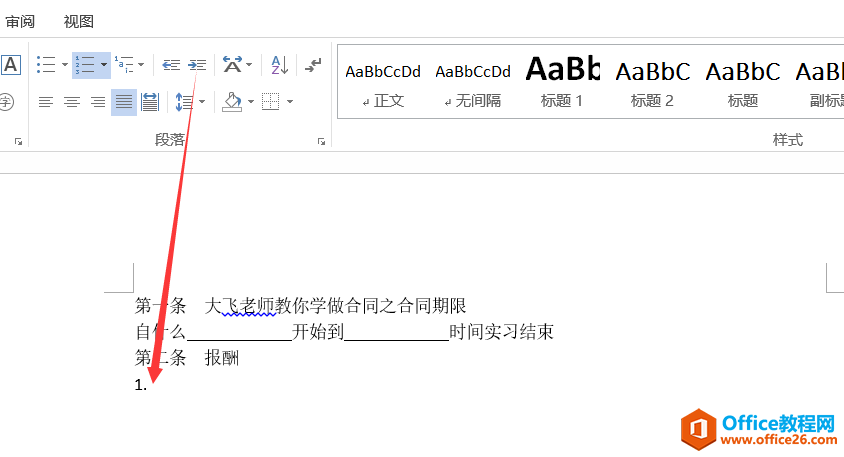Align the text left
844x457 pixels.
point(46,102)
